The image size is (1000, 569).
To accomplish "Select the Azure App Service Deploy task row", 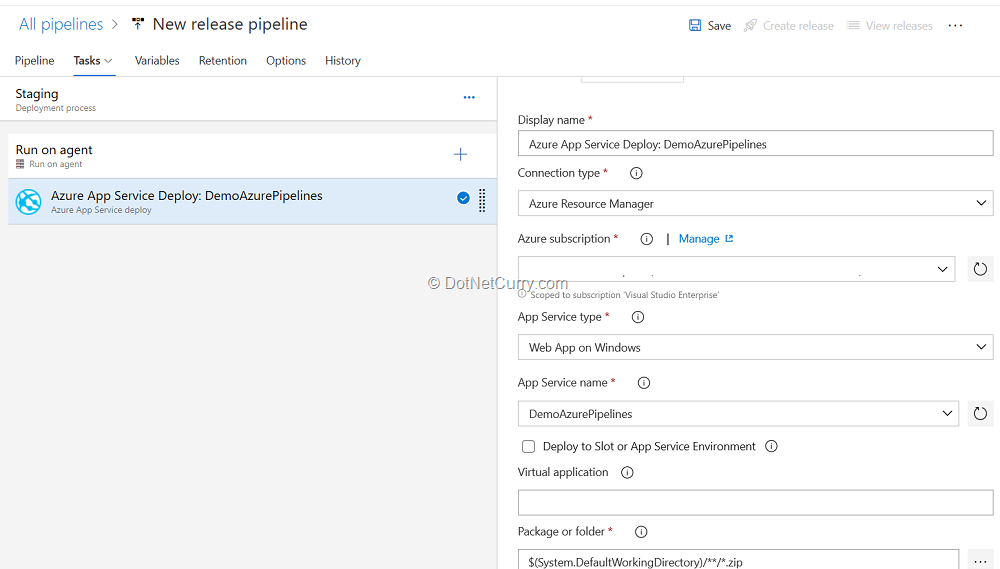I will pyautogui.click(x=253, y=202).
